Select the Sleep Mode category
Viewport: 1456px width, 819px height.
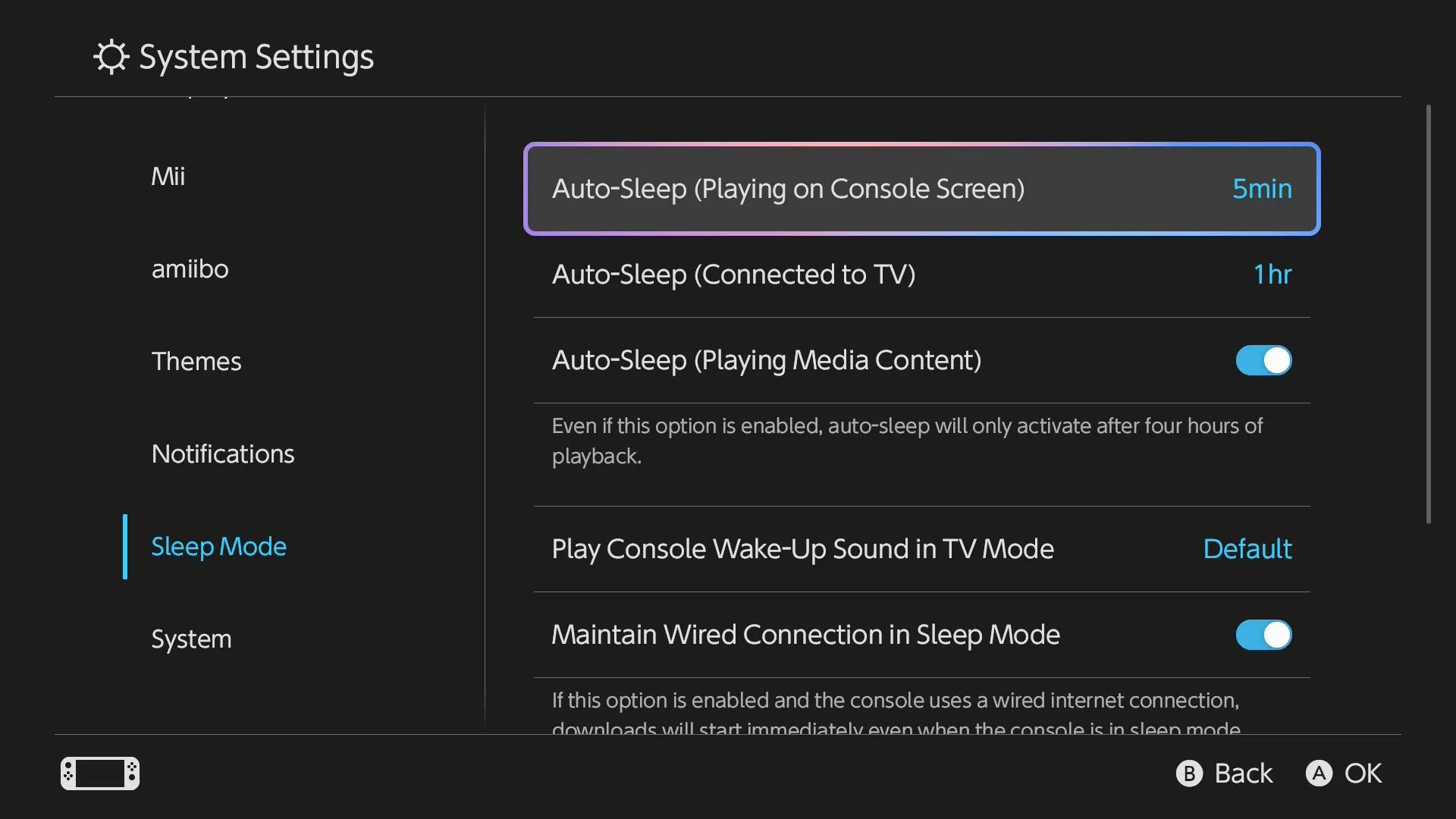(x=218, y=546)
